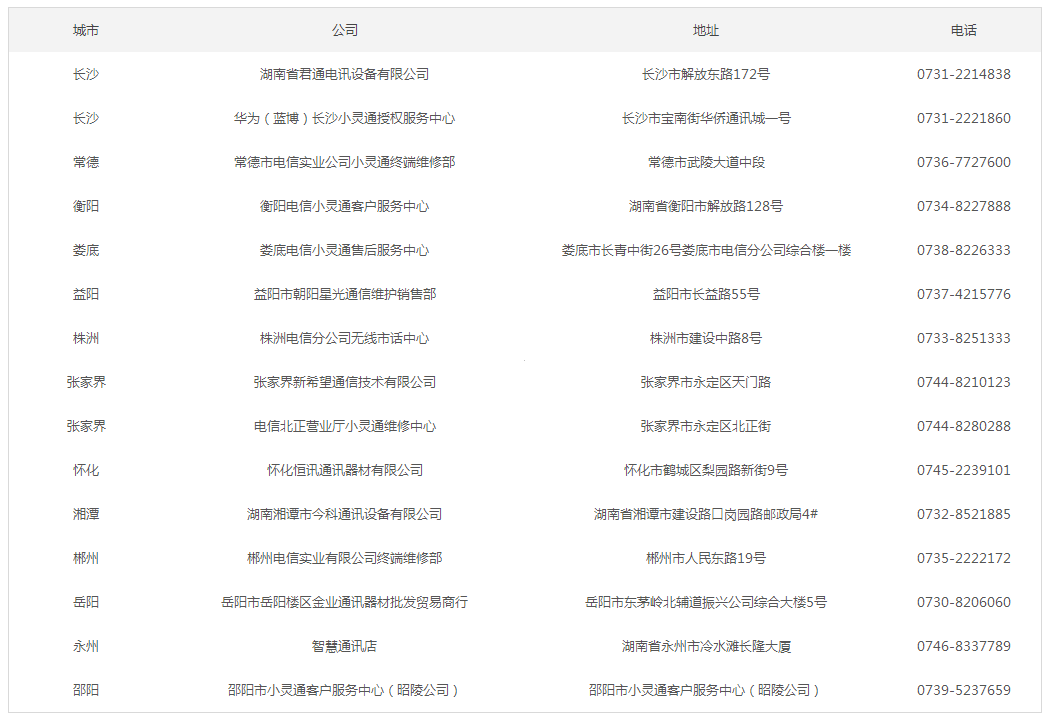Click phone number 0744-8280288
Screen dimensions: 1053x721
964,426
